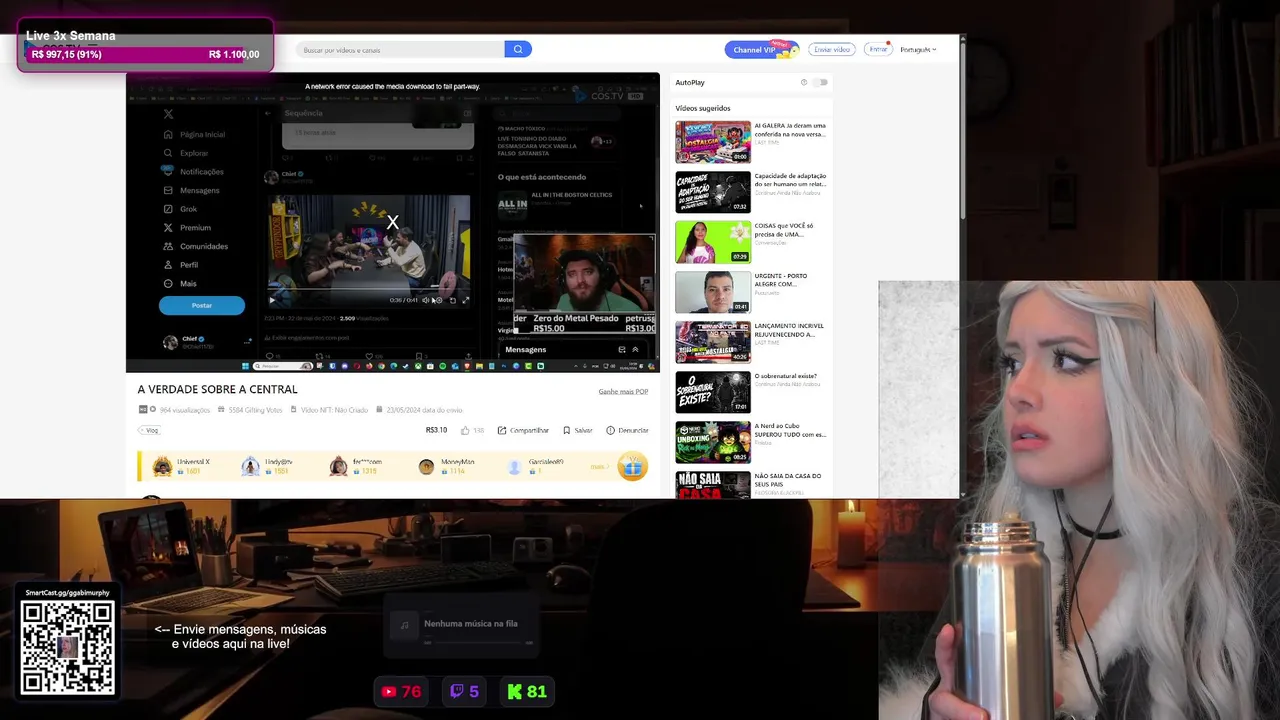Click the MoneyMan gifter avatar

(426, 466)
